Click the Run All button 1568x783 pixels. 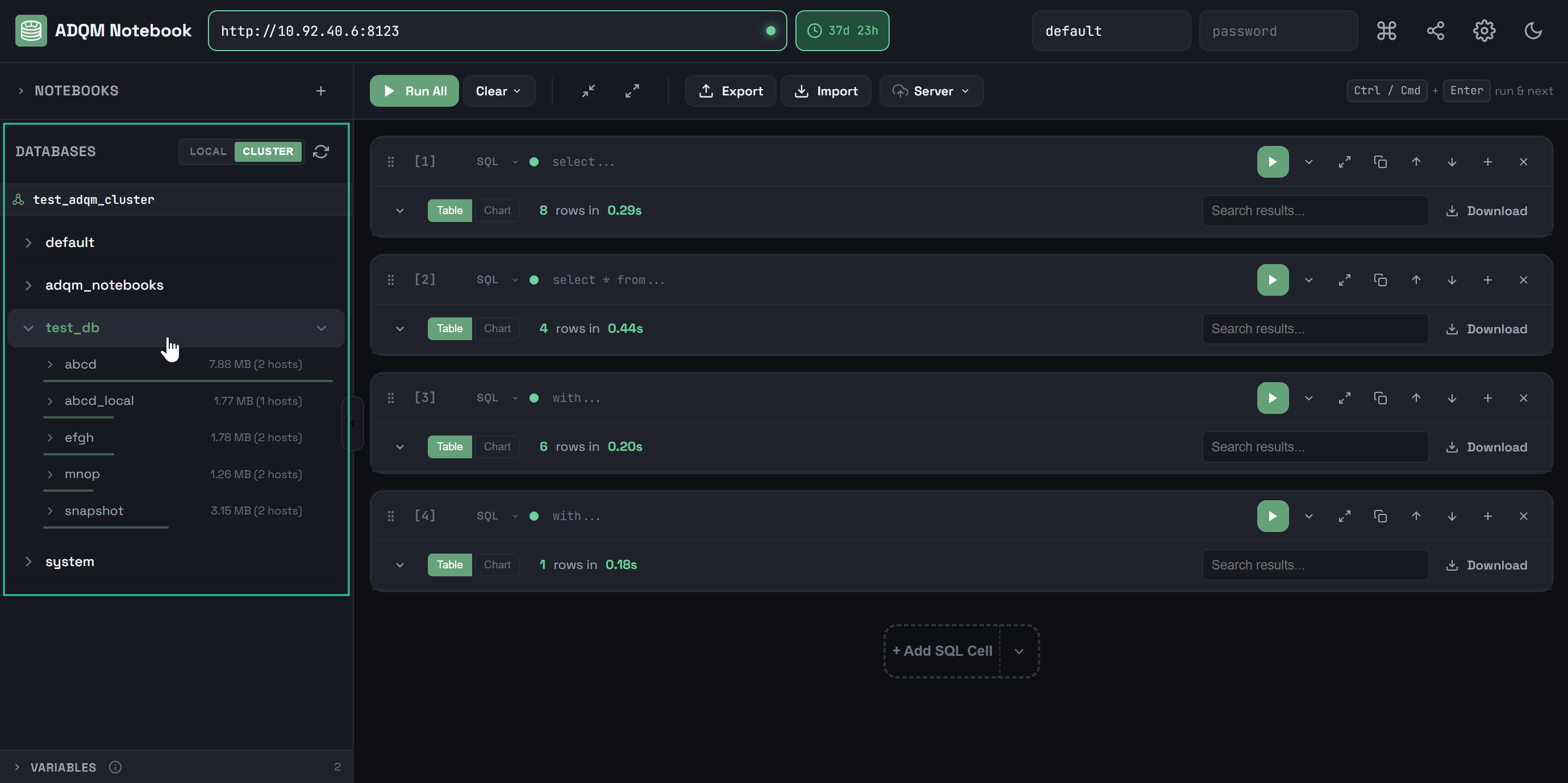[414, 91]
